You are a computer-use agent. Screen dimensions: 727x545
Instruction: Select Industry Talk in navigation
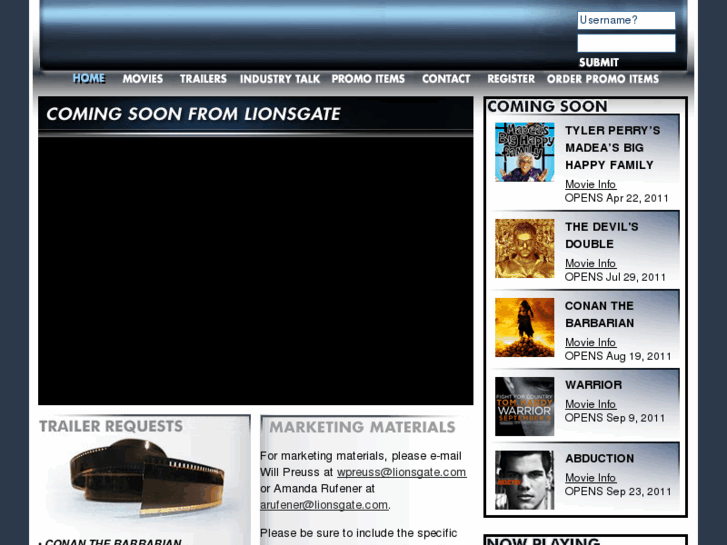coord(280,79)
